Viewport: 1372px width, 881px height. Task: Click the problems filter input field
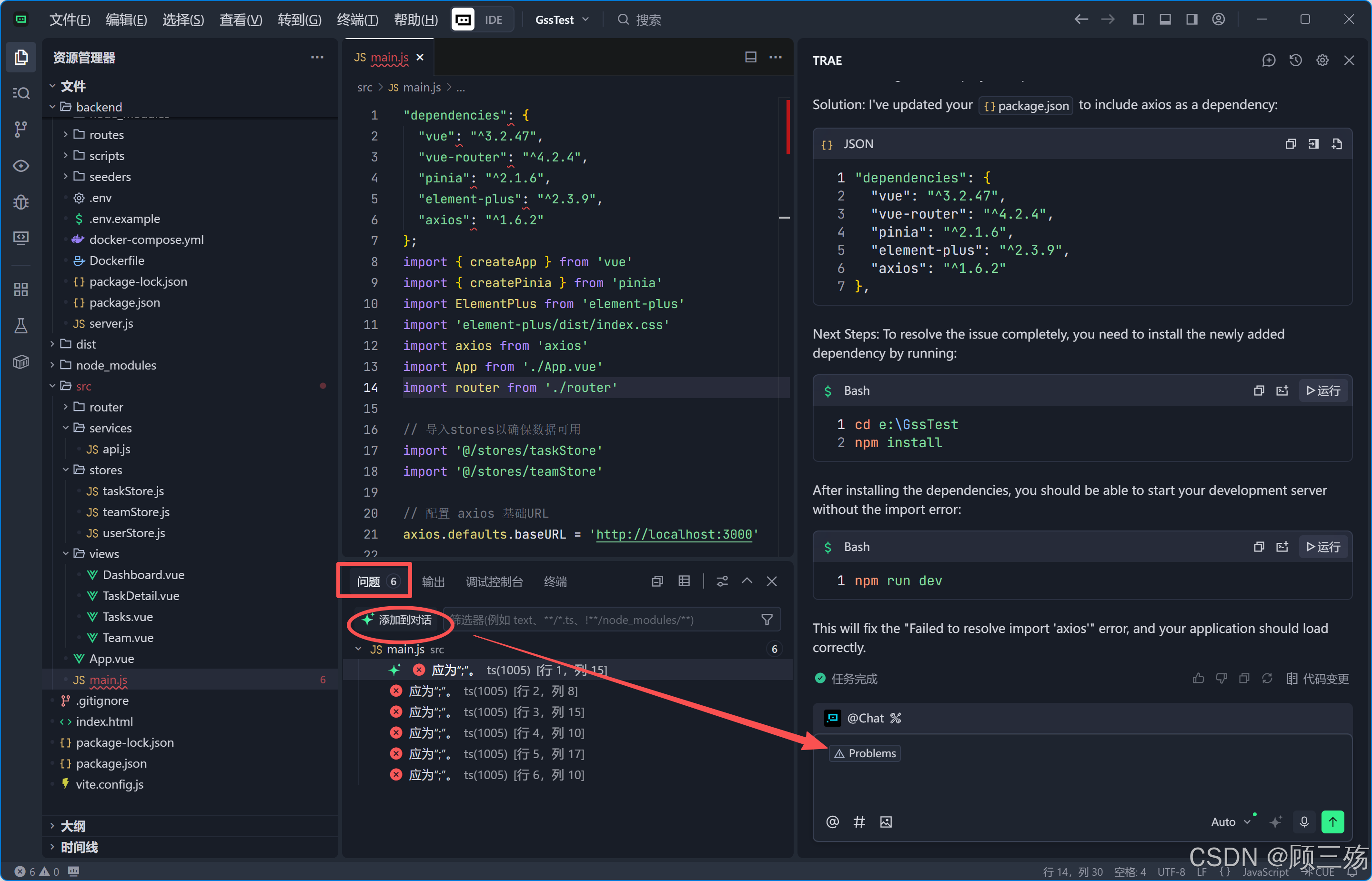(x=601, y=620)
